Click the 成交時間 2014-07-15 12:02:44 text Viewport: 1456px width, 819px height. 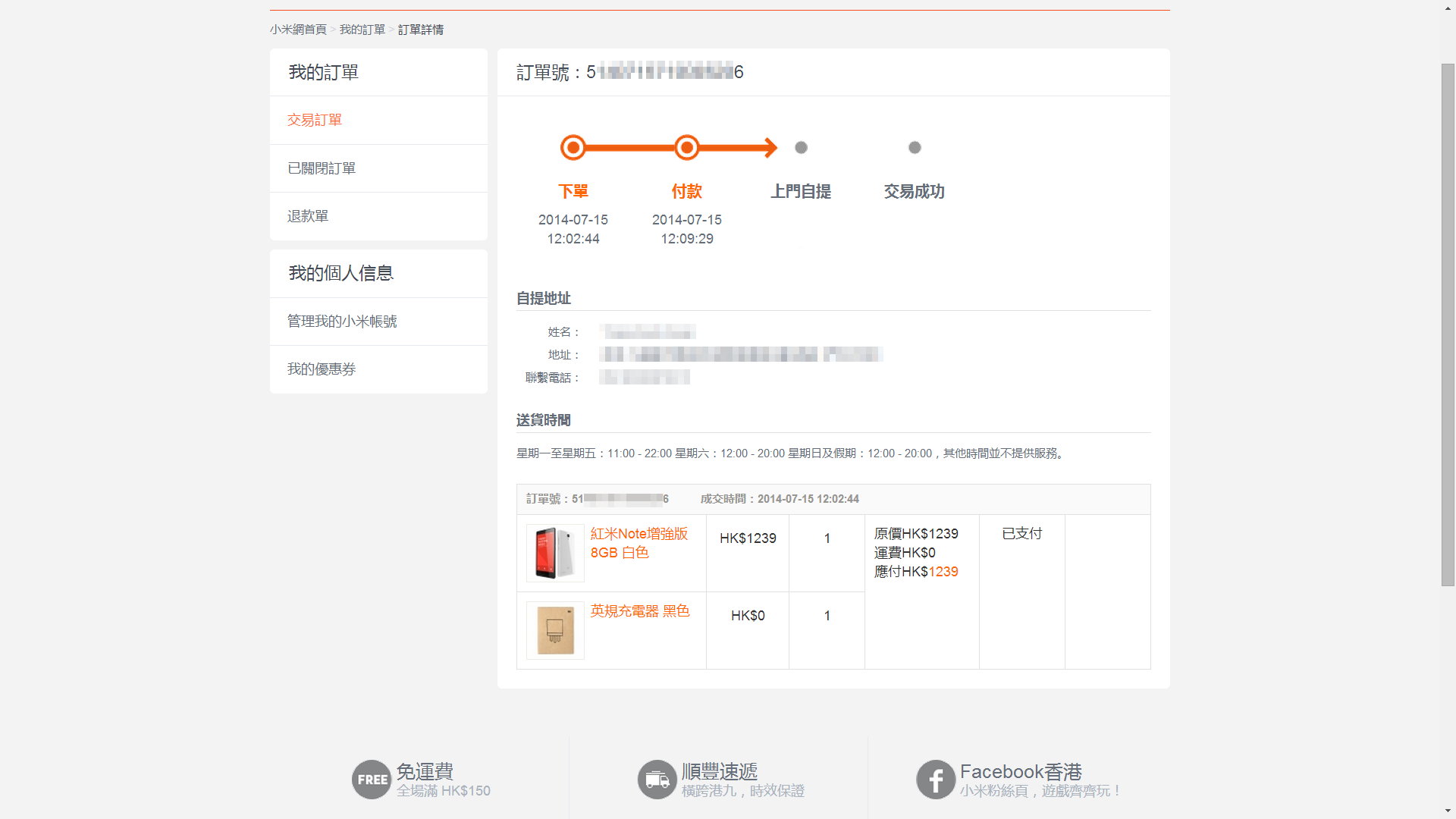[x=780, y=499]
